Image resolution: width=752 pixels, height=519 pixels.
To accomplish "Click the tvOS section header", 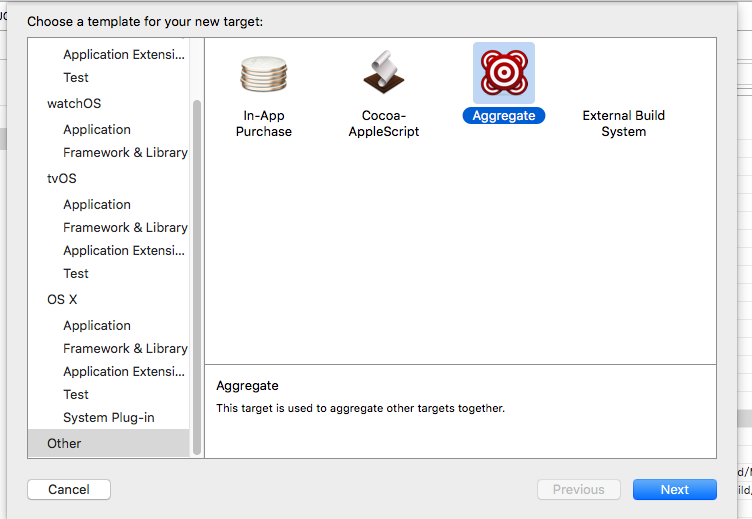I will point(61,178).
